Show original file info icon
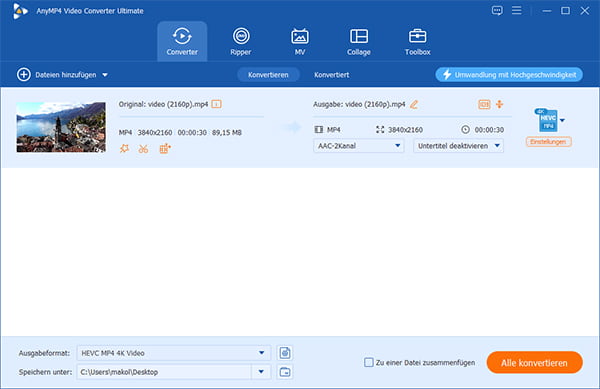This screenshot has height=389, width=600. point(217,104)
